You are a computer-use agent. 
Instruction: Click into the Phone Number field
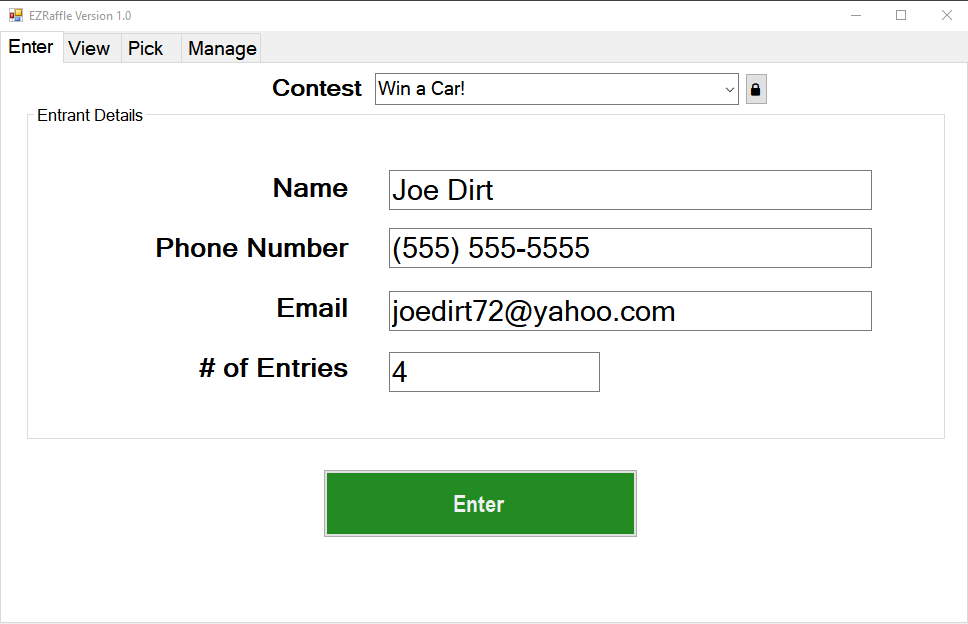630,248
